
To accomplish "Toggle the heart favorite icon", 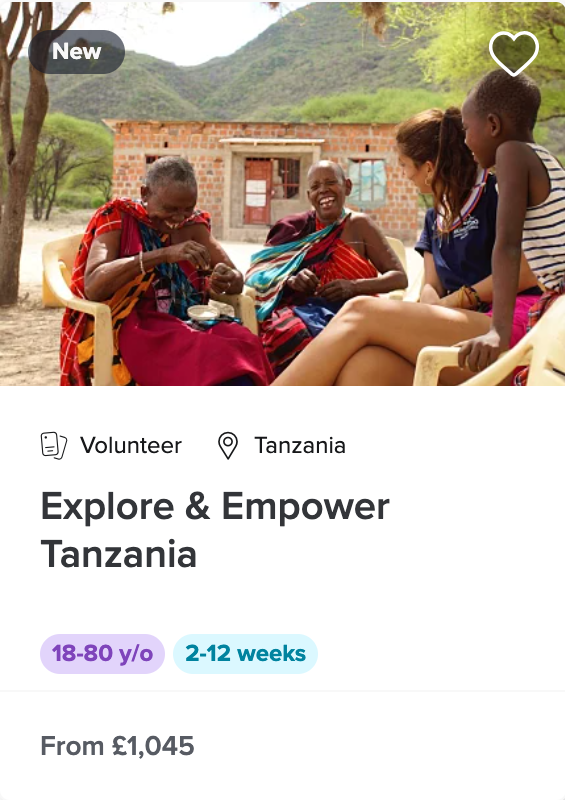I will coord(513,53).
